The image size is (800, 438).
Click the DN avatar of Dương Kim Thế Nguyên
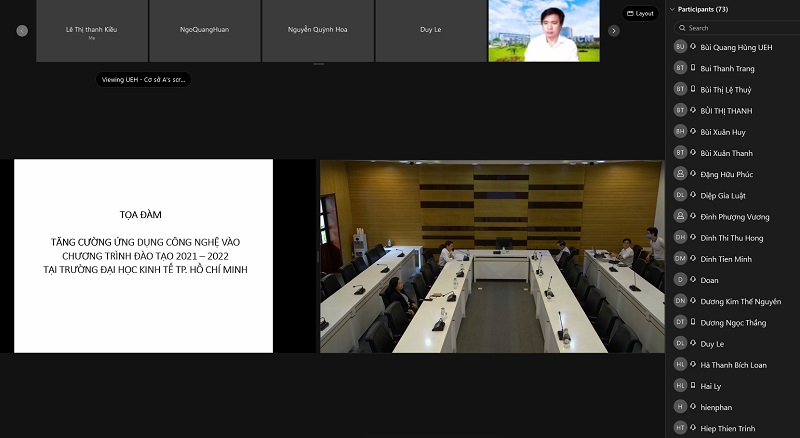680,301
